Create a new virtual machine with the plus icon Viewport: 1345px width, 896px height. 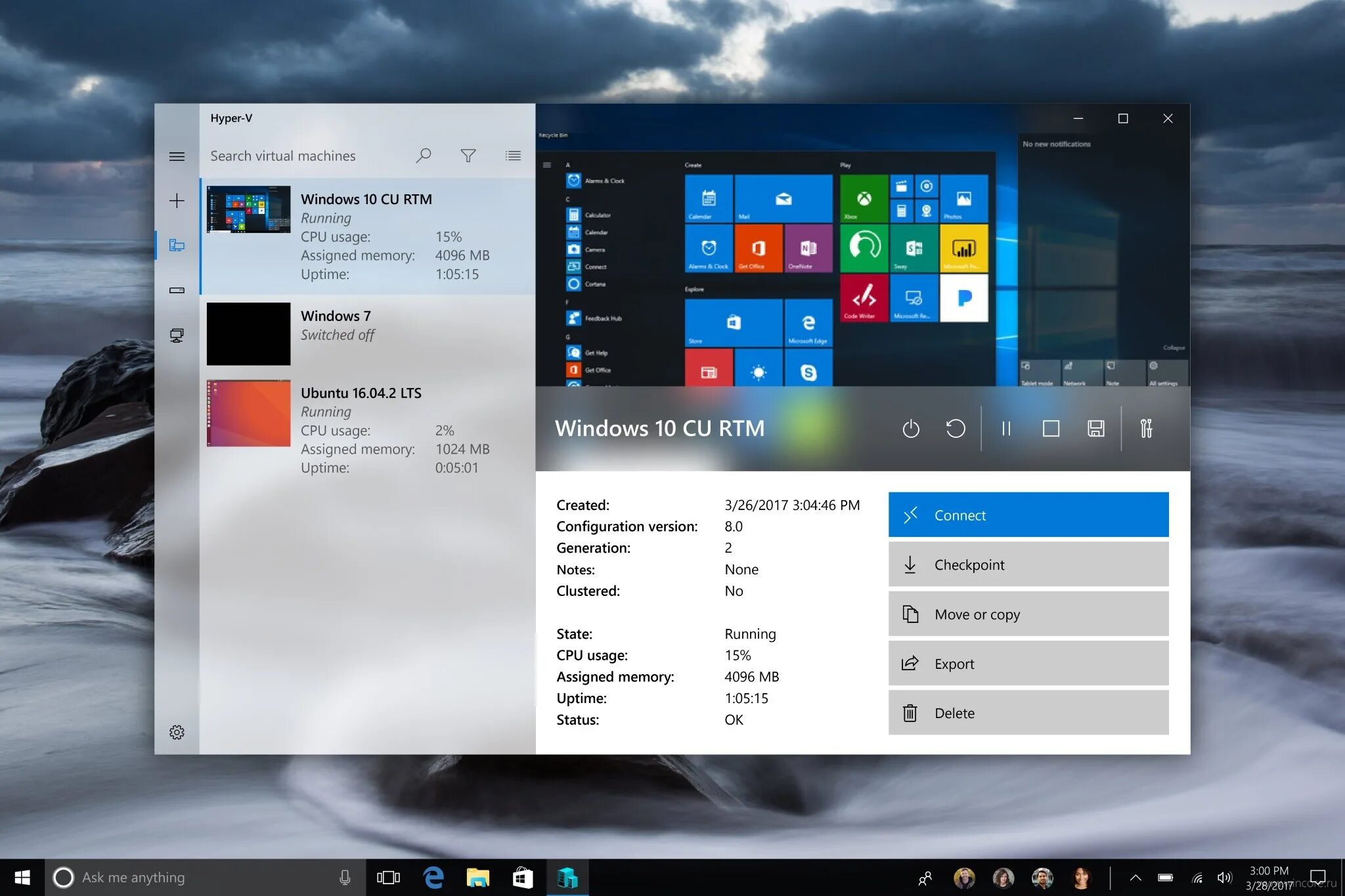177,201
